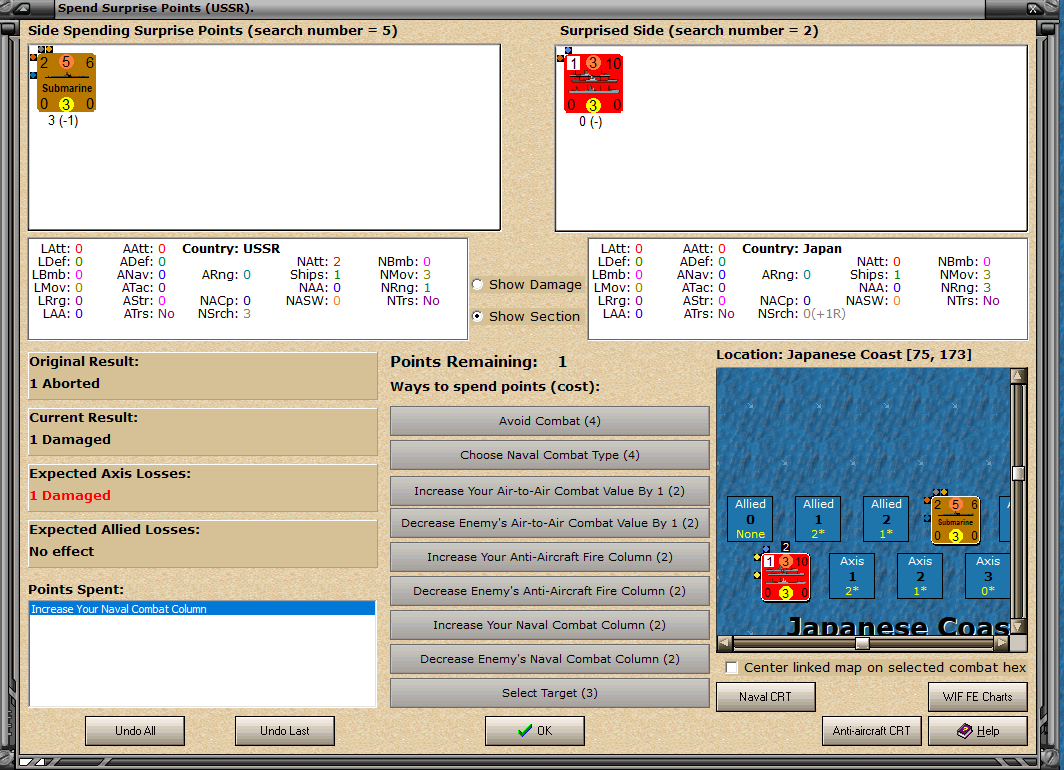The image size is (1064, 770).
Task: Click the '1 Damaged' current result text
Action: coord(70,440)
